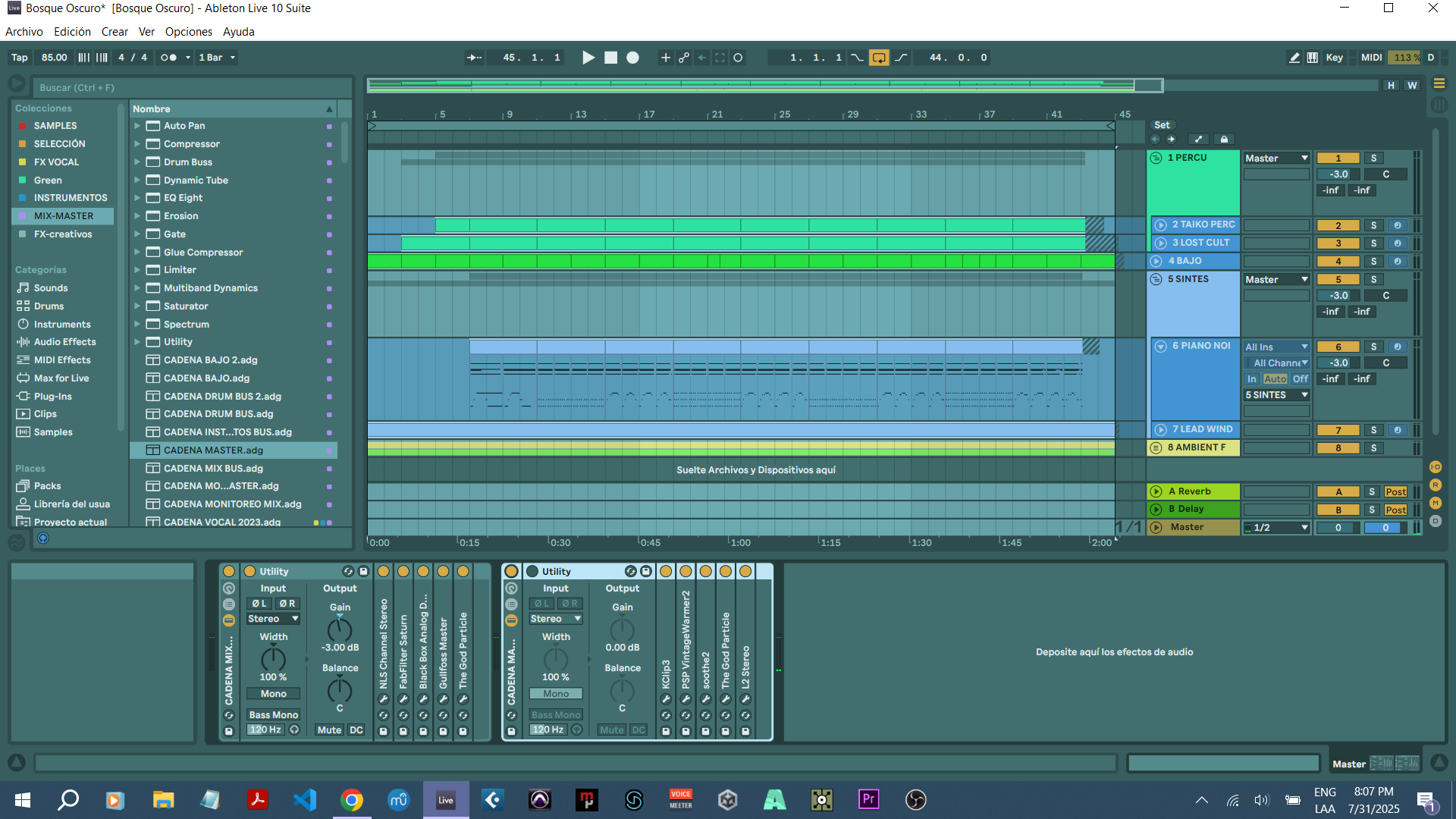Image resolution: width=1456 pixels, height=819 pixels.
Task: Open the Crear menu
Action: coord(115,32)
